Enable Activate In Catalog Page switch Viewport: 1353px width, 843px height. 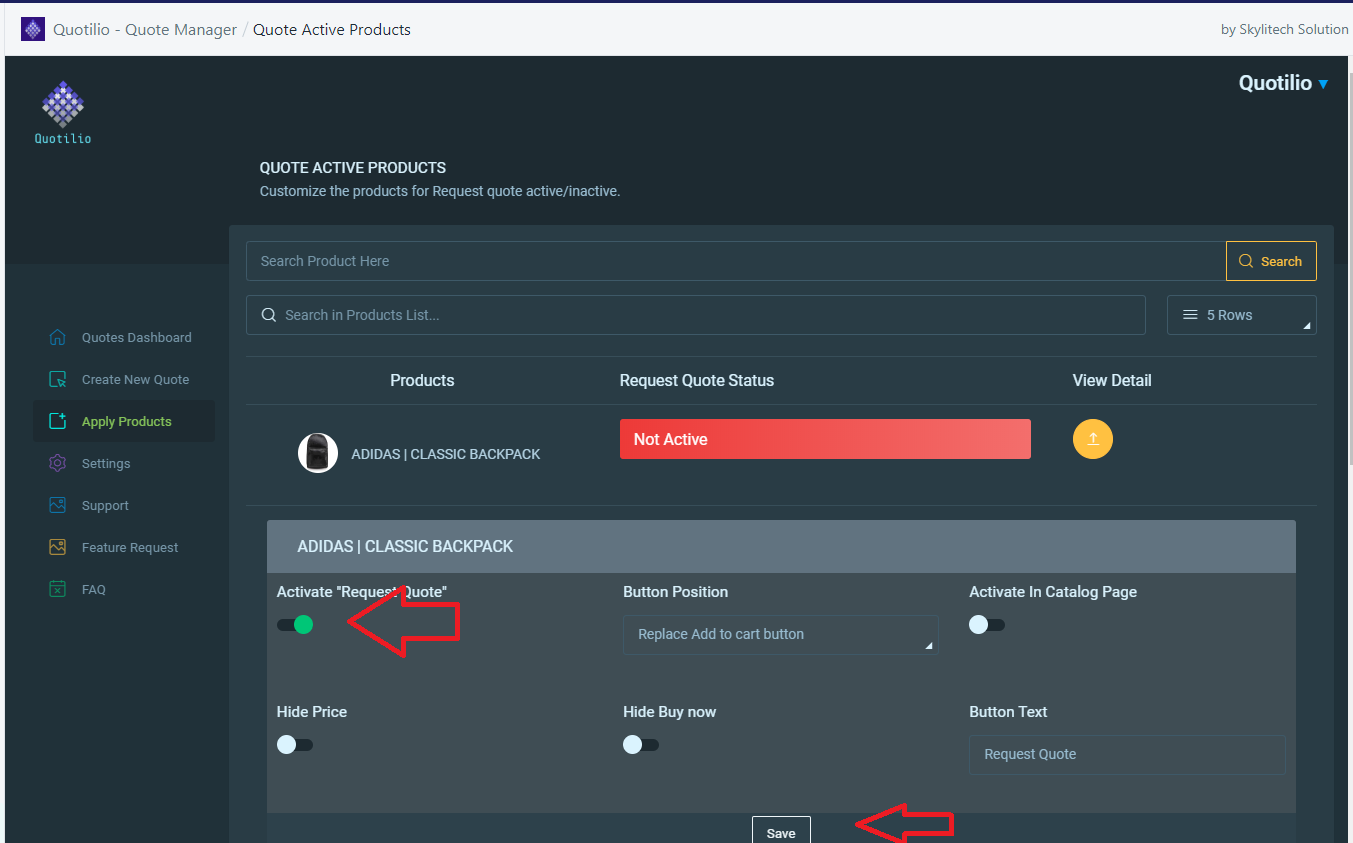click(x=987, y=625)
